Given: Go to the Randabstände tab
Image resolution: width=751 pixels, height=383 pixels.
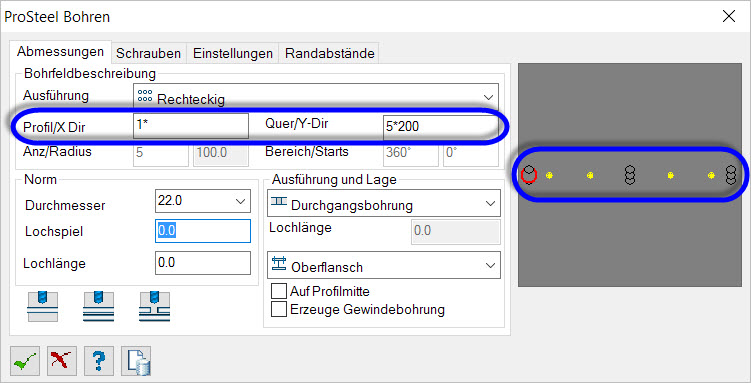Looking at the screenshot, I should [x=330, y=53].
